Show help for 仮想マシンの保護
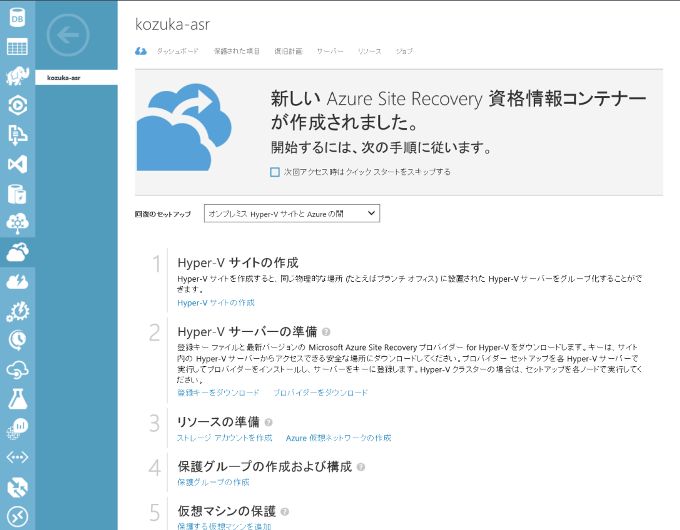The image size is (680, 530). click(x=284, y=512)
